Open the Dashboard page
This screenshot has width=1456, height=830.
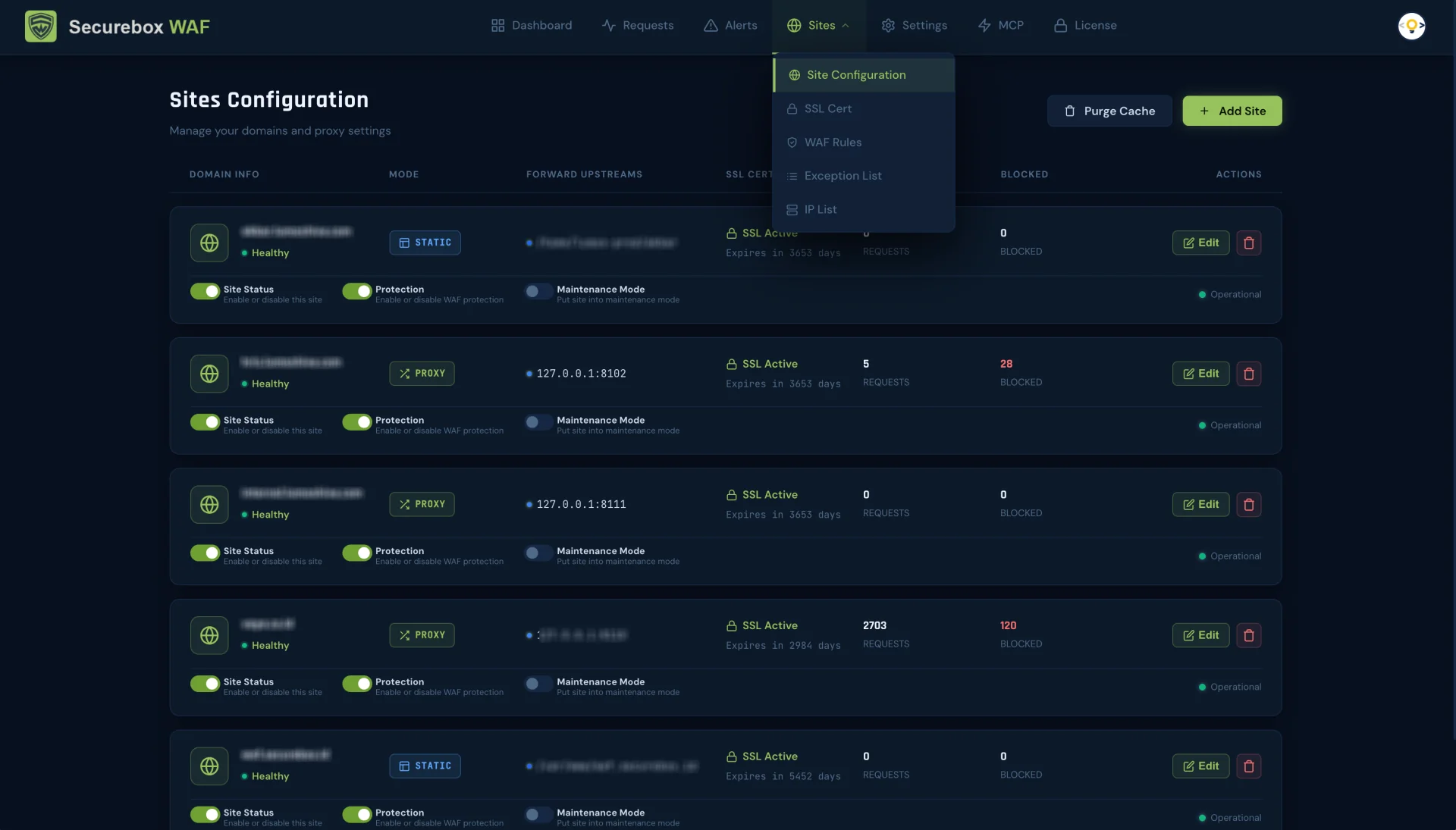pyautogui.click(x=532, y=26)
